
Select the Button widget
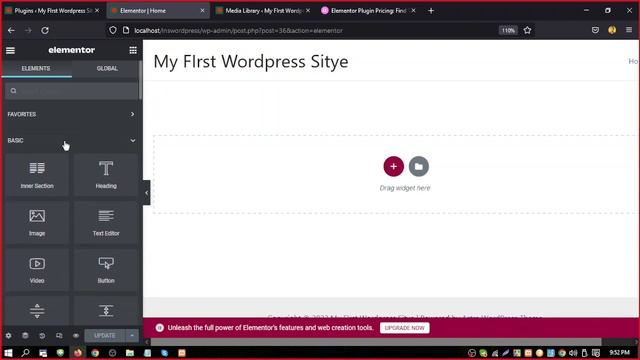tap(106, 270)
